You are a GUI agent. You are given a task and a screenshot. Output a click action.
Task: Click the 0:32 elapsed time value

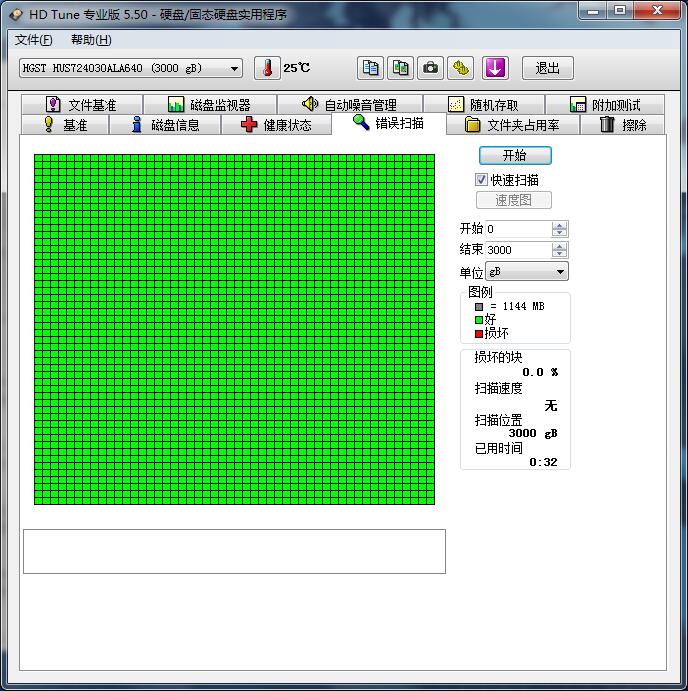tap(543, 462)
